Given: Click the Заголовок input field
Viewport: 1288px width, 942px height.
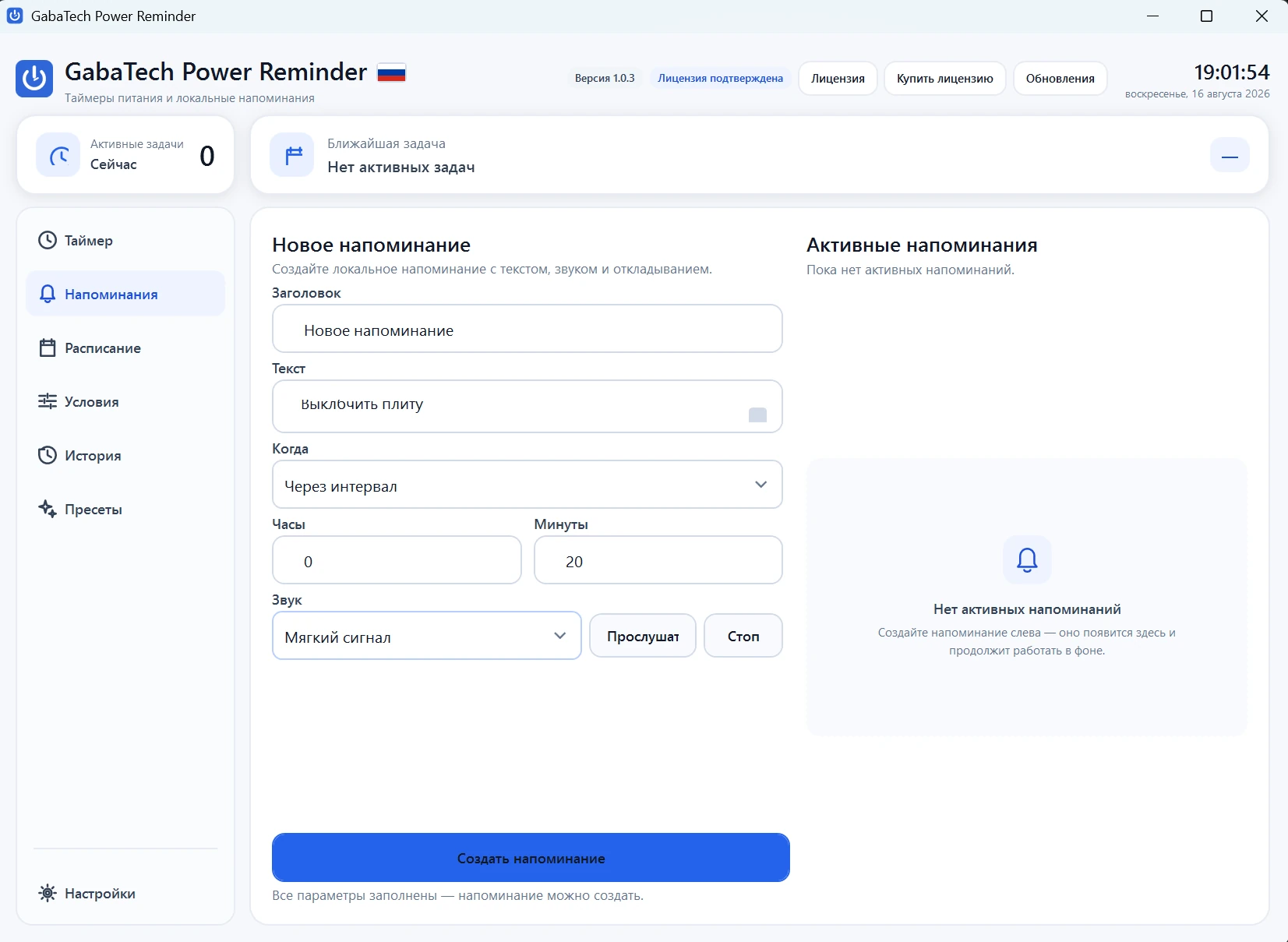Looking at the screenshot, I should (527, 329).
